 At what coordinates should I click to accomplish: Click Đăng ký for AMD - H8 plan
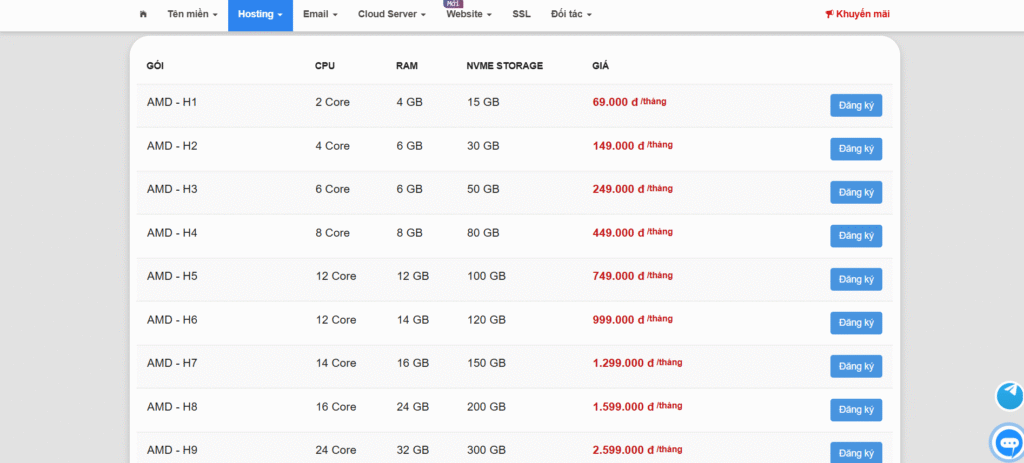(856, 410)
